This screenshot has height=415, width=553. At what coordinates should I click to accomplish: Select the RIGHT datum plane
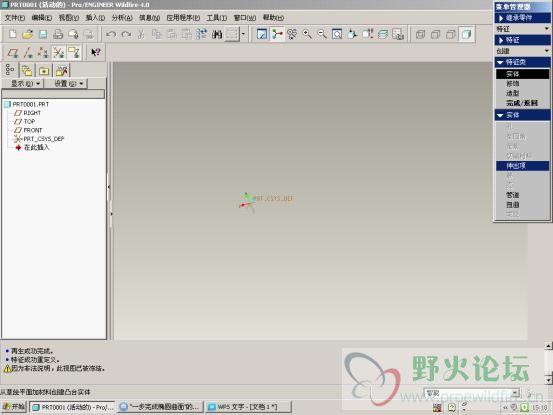[32, 113]
